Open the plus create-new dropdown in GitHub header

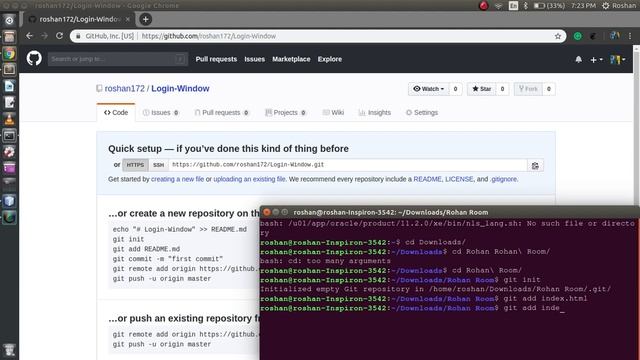[x=596, y=60]
